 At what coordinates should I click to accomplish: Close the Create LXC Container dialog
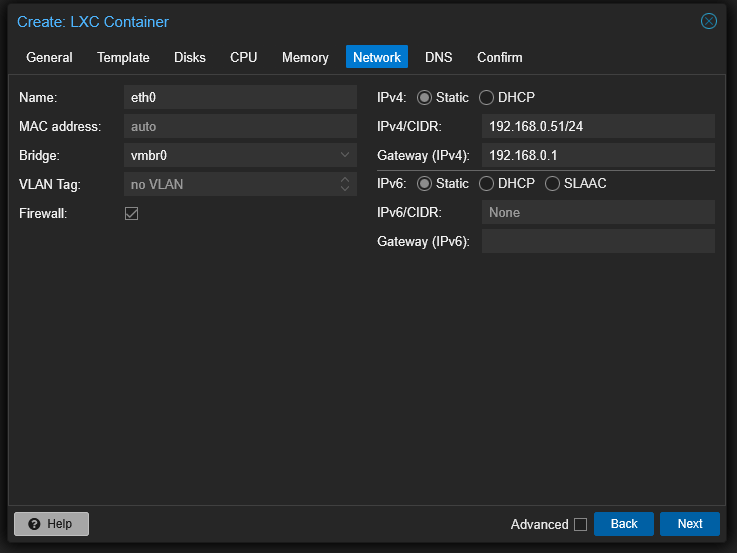pos(708,21)
